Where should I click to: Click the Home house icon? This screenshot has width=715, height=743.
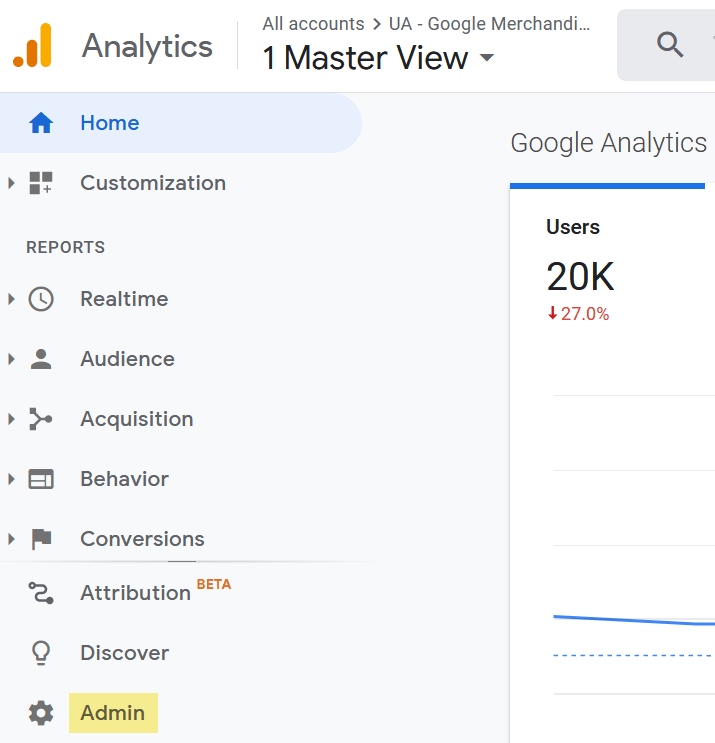(41, 123)
